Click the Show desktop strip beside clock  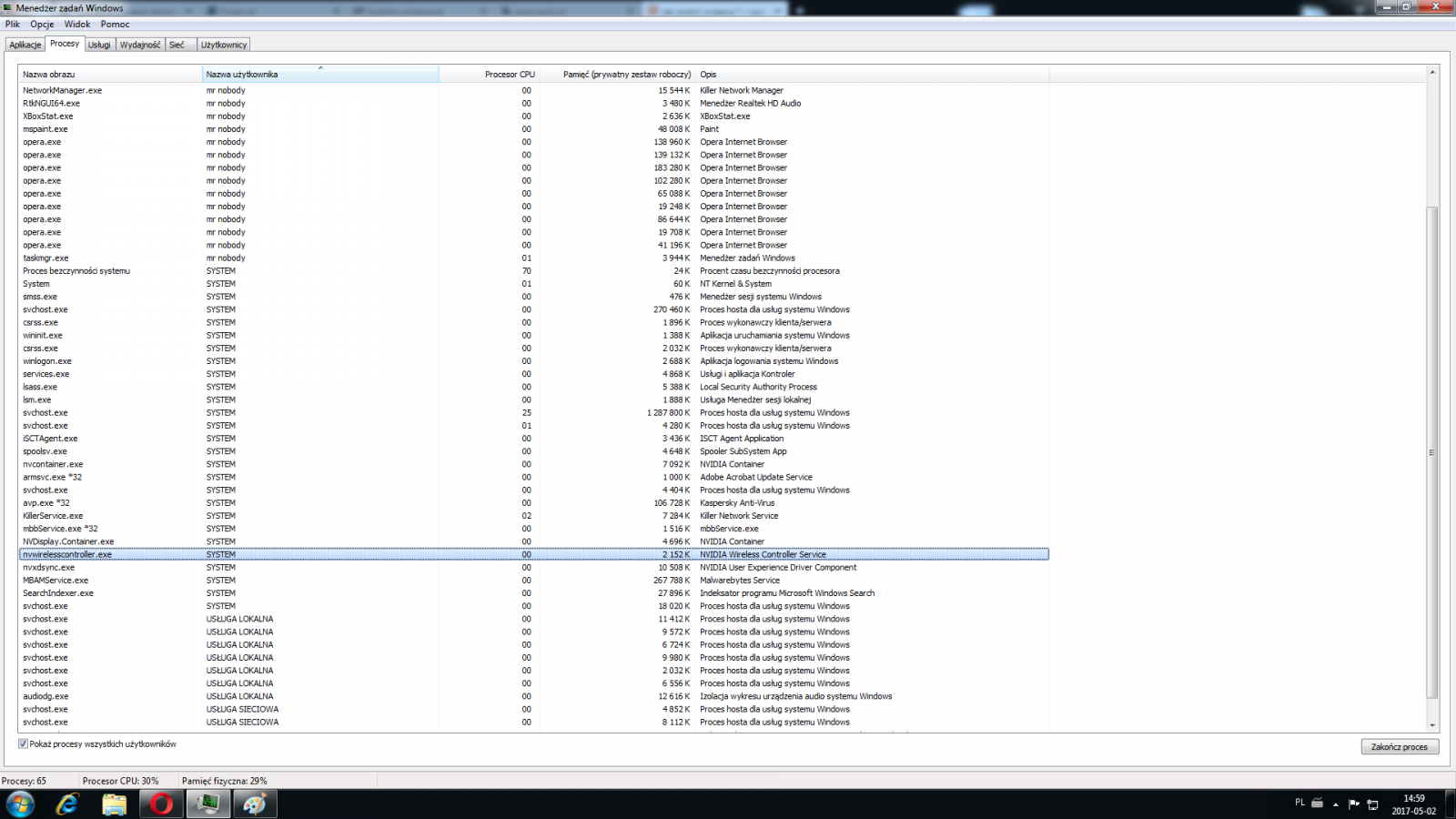coord(1450,804)
